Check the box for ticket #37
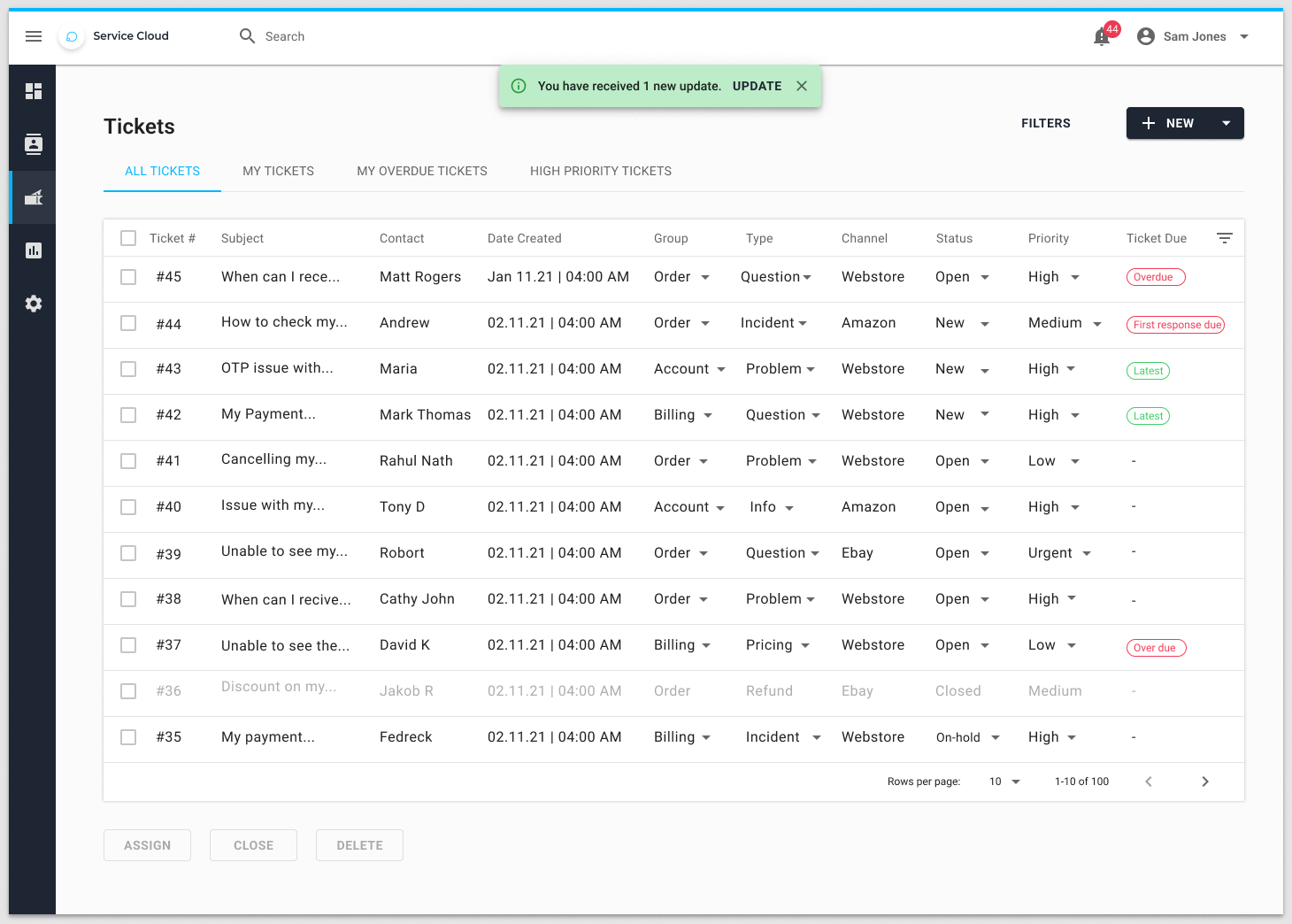 [128, 645]
